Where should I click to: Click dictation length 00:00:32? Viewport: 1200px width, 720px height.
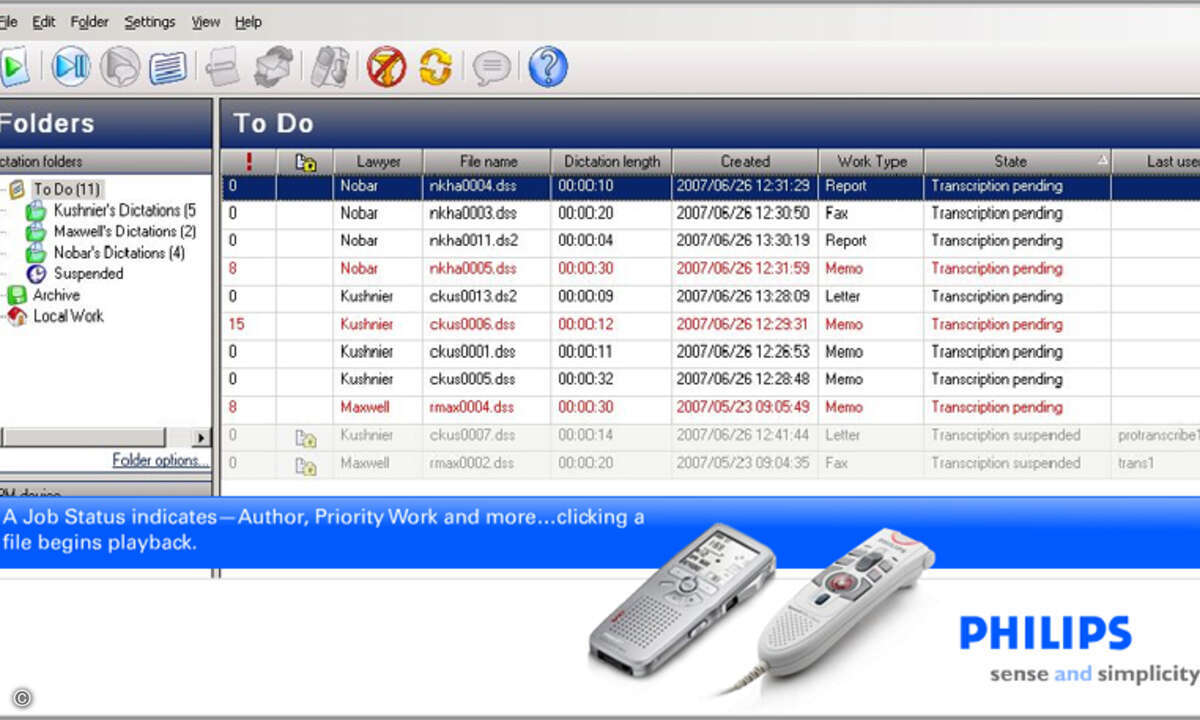pos(586,379)
